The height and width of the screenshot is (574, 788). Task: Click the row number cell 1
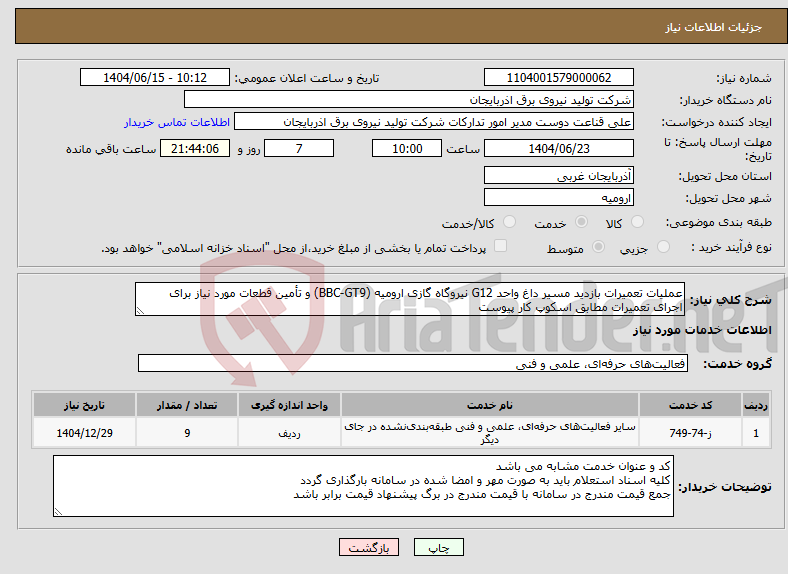(x=755, y=433)
